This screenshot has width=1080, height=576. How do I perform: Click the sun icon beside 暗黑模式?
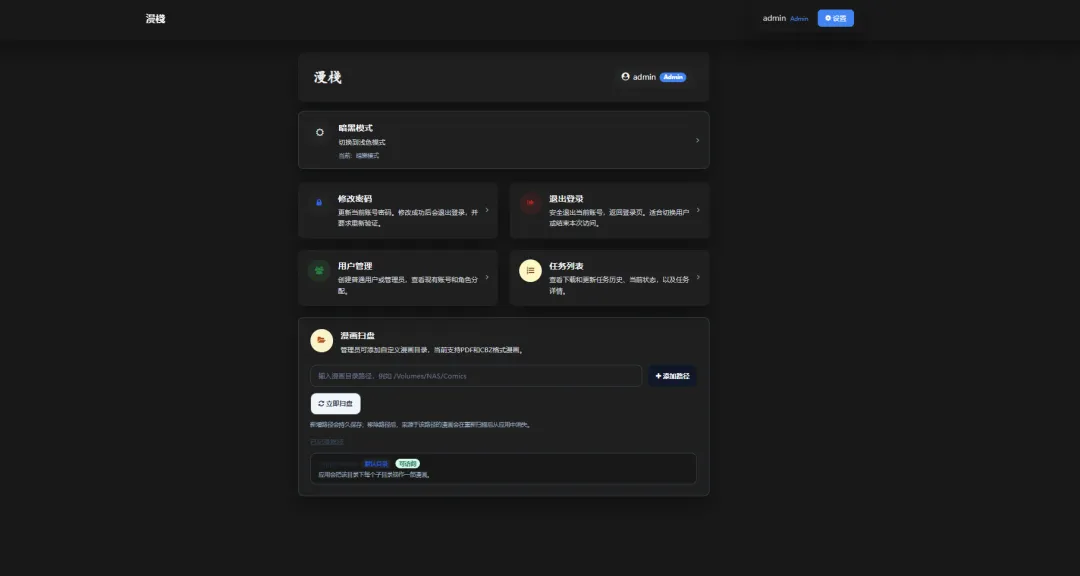point(320,132)
